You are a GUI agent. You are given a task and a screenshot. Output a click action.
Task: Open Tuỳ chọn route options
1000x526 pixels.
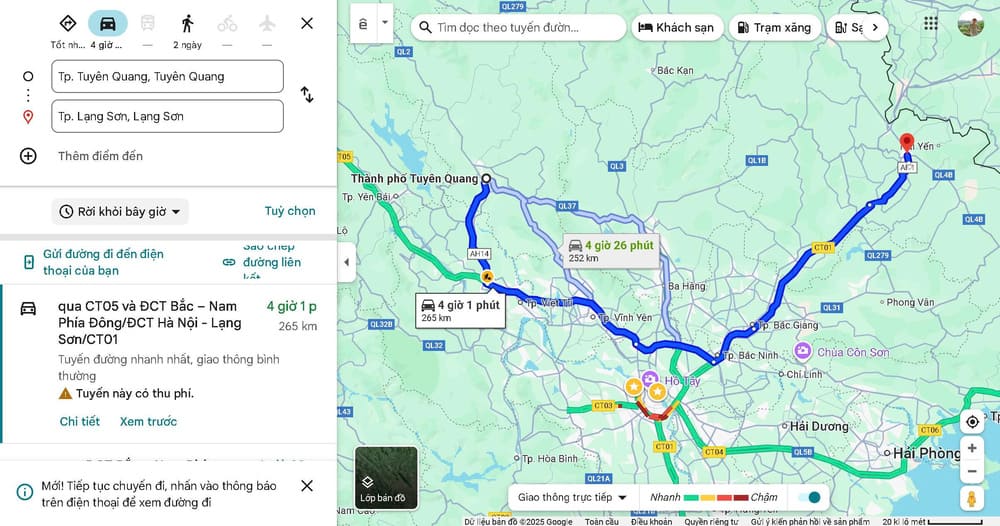290,211
